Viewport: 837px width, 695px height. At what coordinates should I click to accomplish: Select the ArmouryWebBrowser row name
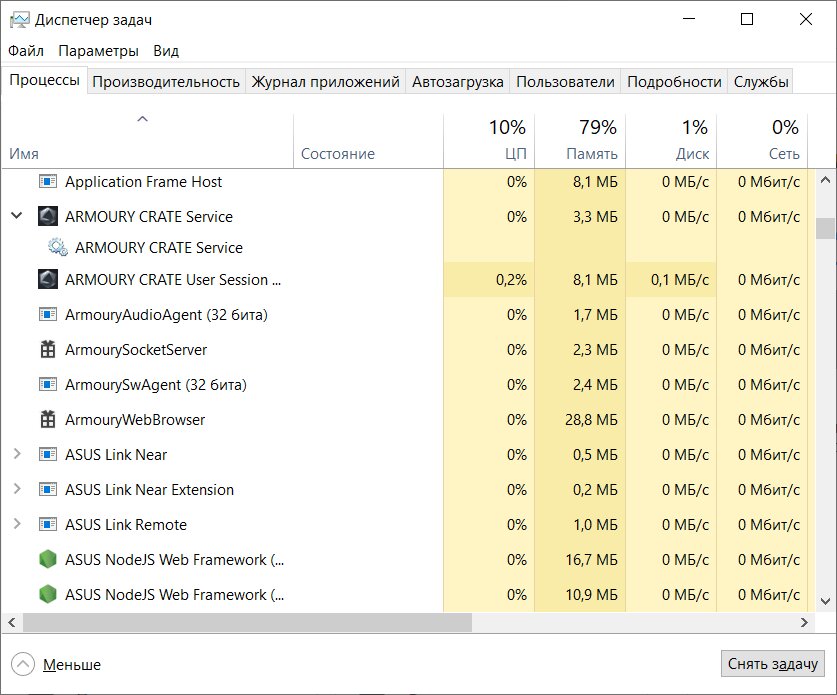[135, 420]
